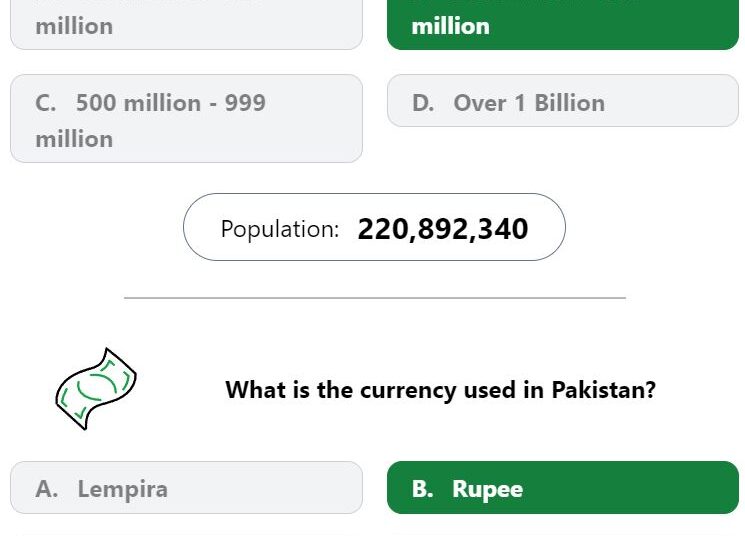Click the grey cut-off 'million' option at top

pos(186,24)
